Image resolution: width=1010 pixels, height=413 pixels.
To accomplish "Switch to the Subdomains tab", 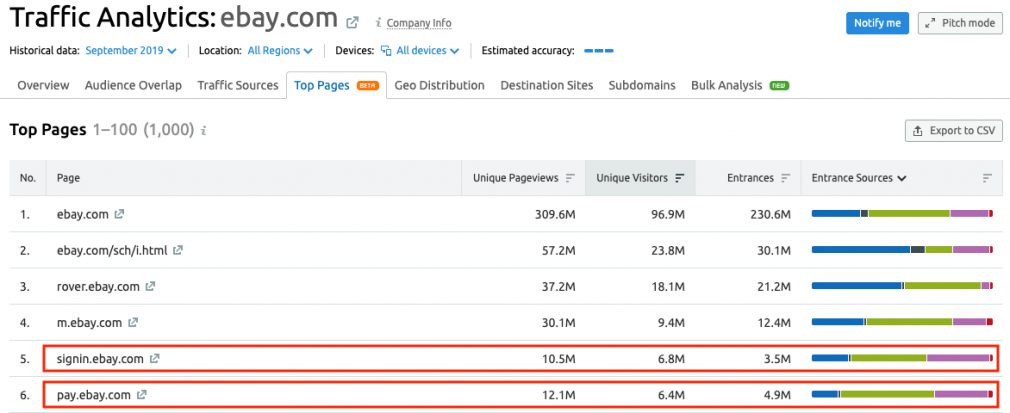I will tap(642, 86).
